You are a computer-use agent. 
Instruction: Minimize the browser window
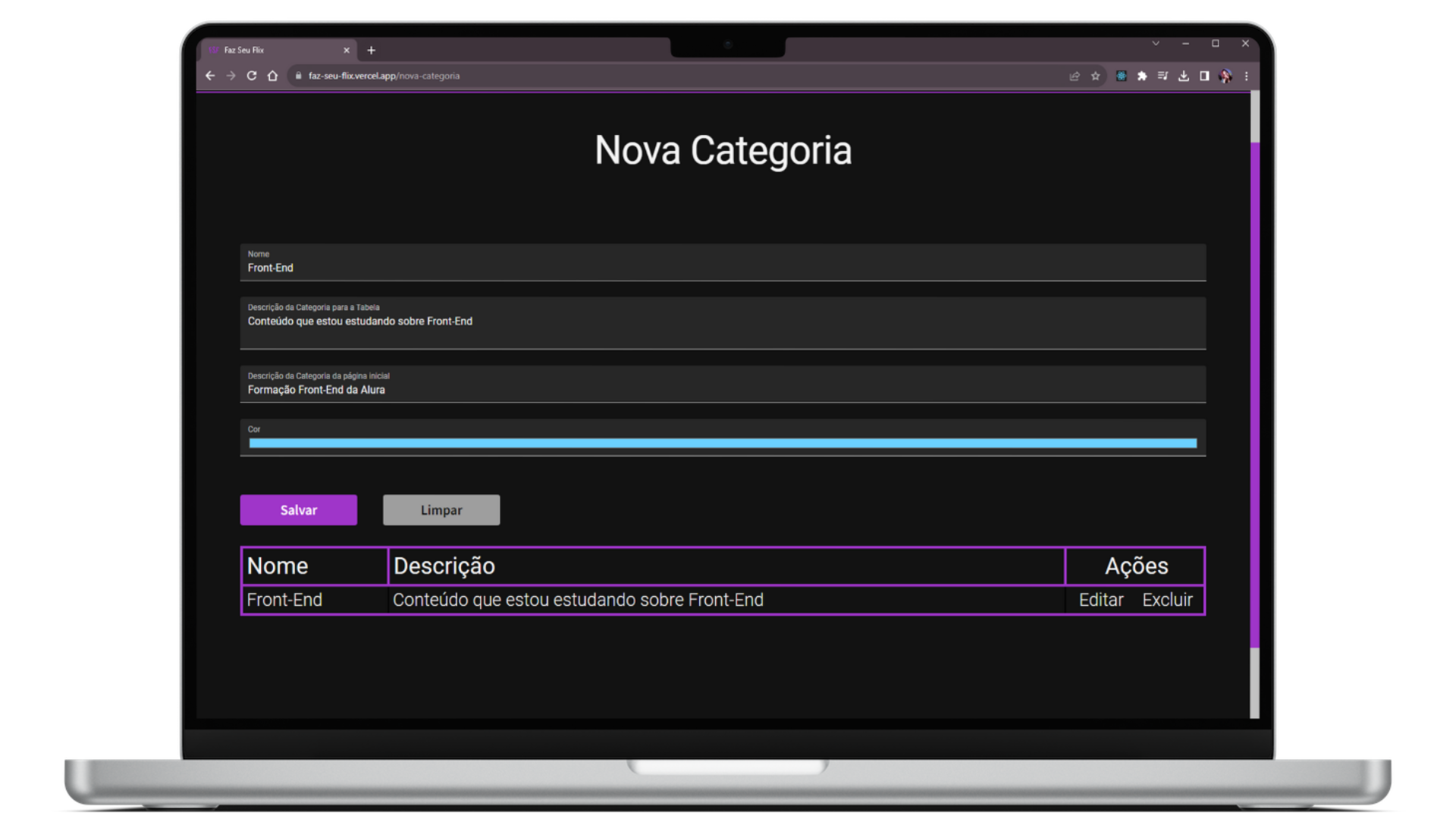coord(1185,43)
